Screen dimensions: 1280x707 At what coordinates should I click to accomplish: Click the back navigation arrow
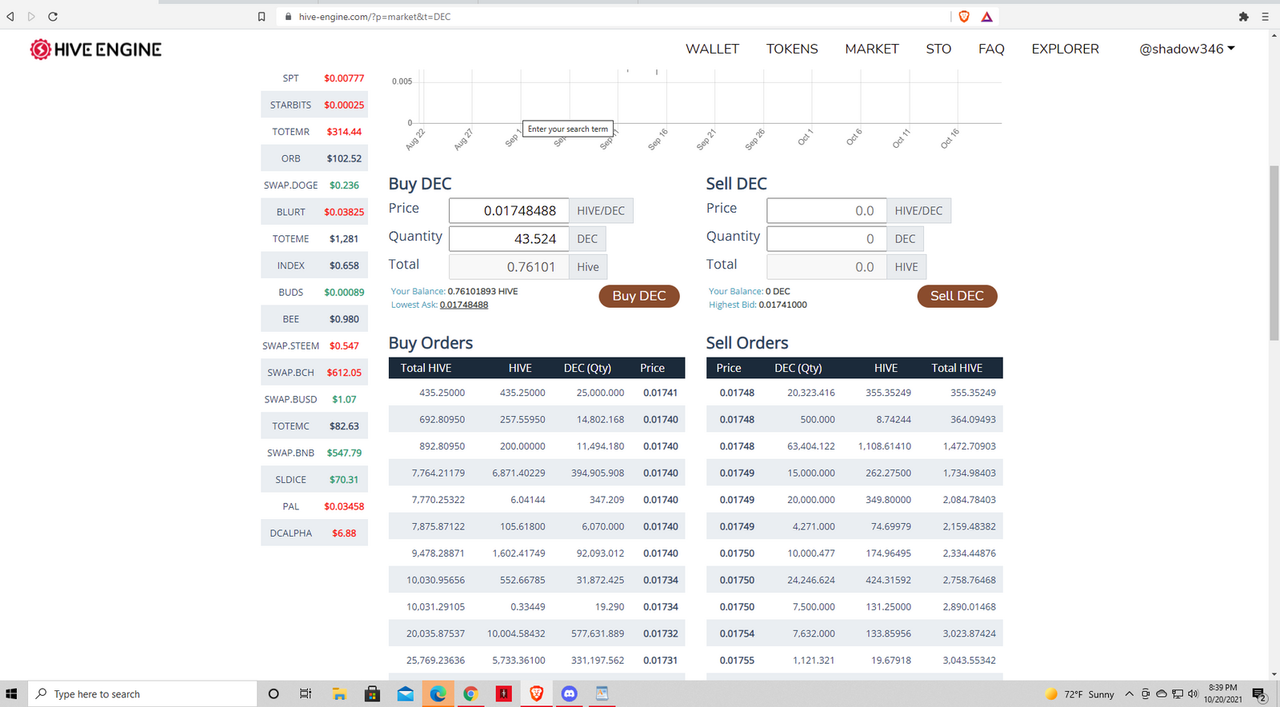[x=10, y=16]
